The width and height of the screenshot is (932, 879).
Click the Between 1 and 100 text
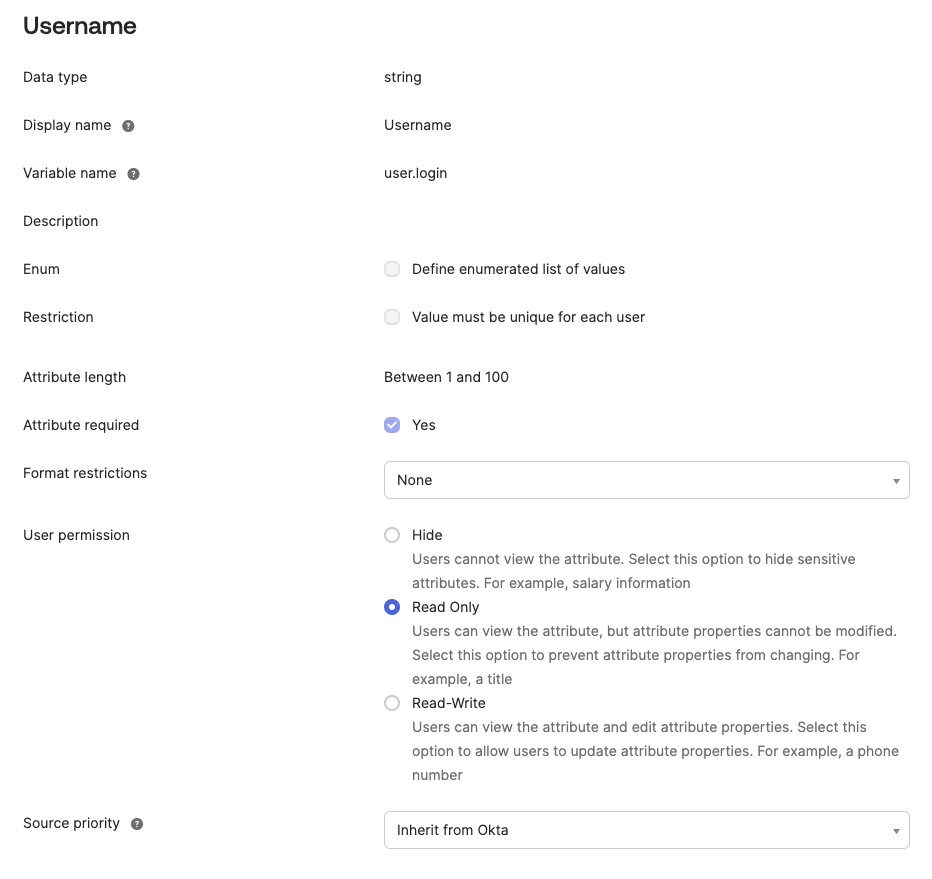pos(446,377)
